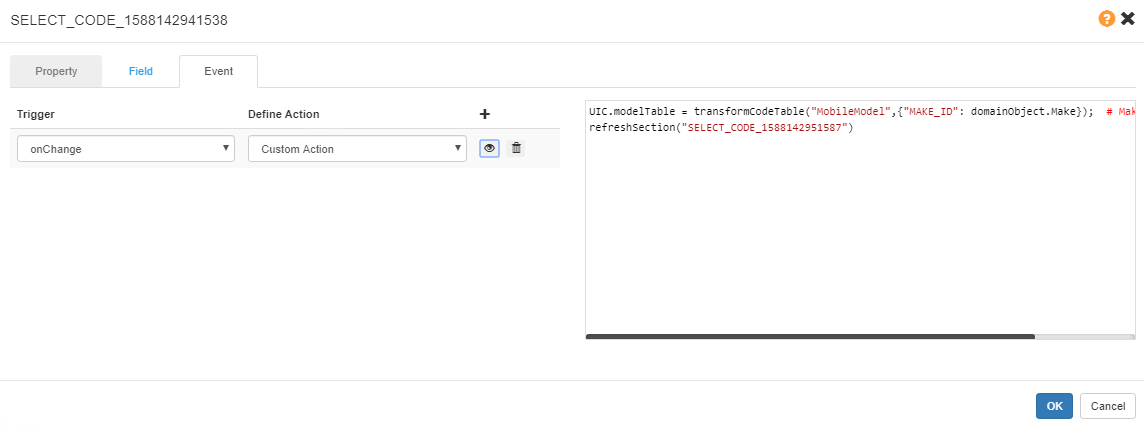Expand the onChange trigger dropdown
This screenshot has height=428, width=1144.
pyautogui.click(x=126, y=149)
